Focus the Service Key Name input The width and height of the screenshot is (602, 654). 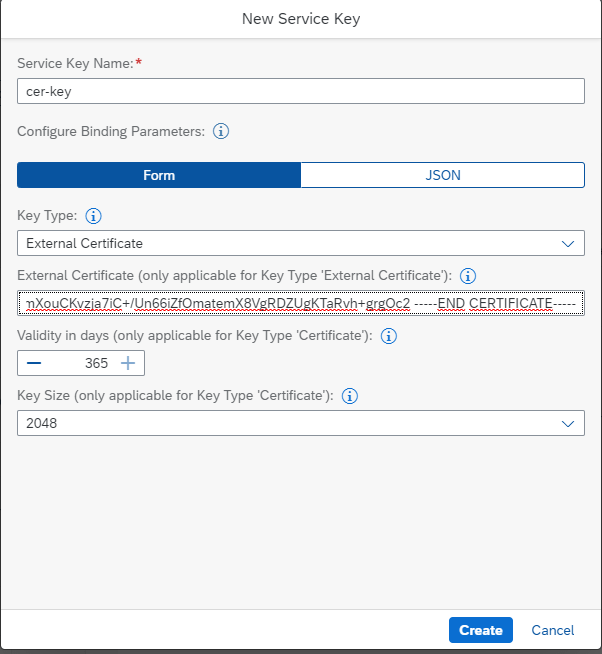pyautogui.click(x=300, y=91)
